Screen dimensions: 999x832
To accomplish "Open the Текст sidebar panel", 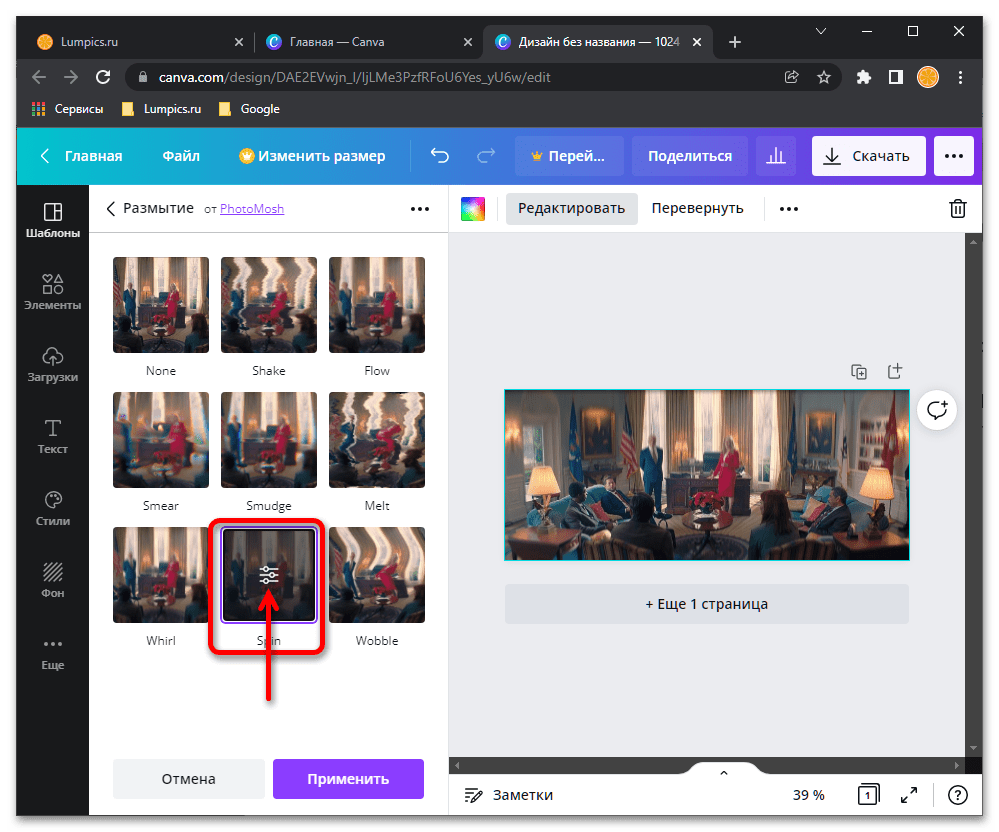I will tap(52, 436).
